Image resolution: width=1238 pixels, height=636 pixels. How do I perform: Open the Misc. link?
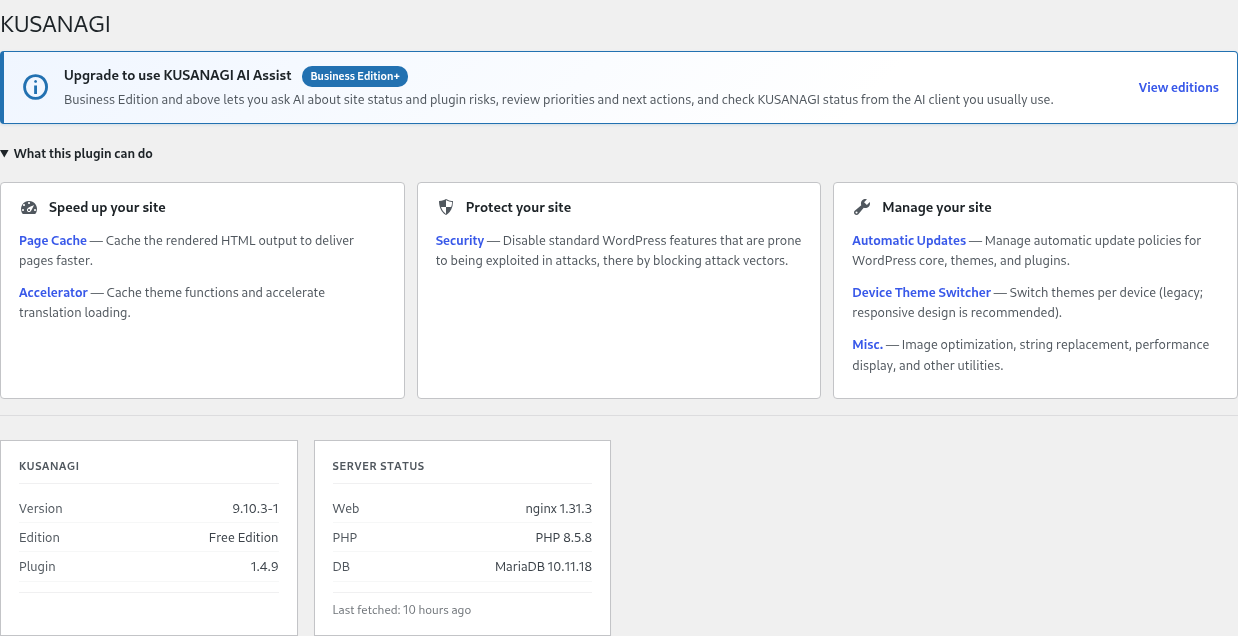867,345
